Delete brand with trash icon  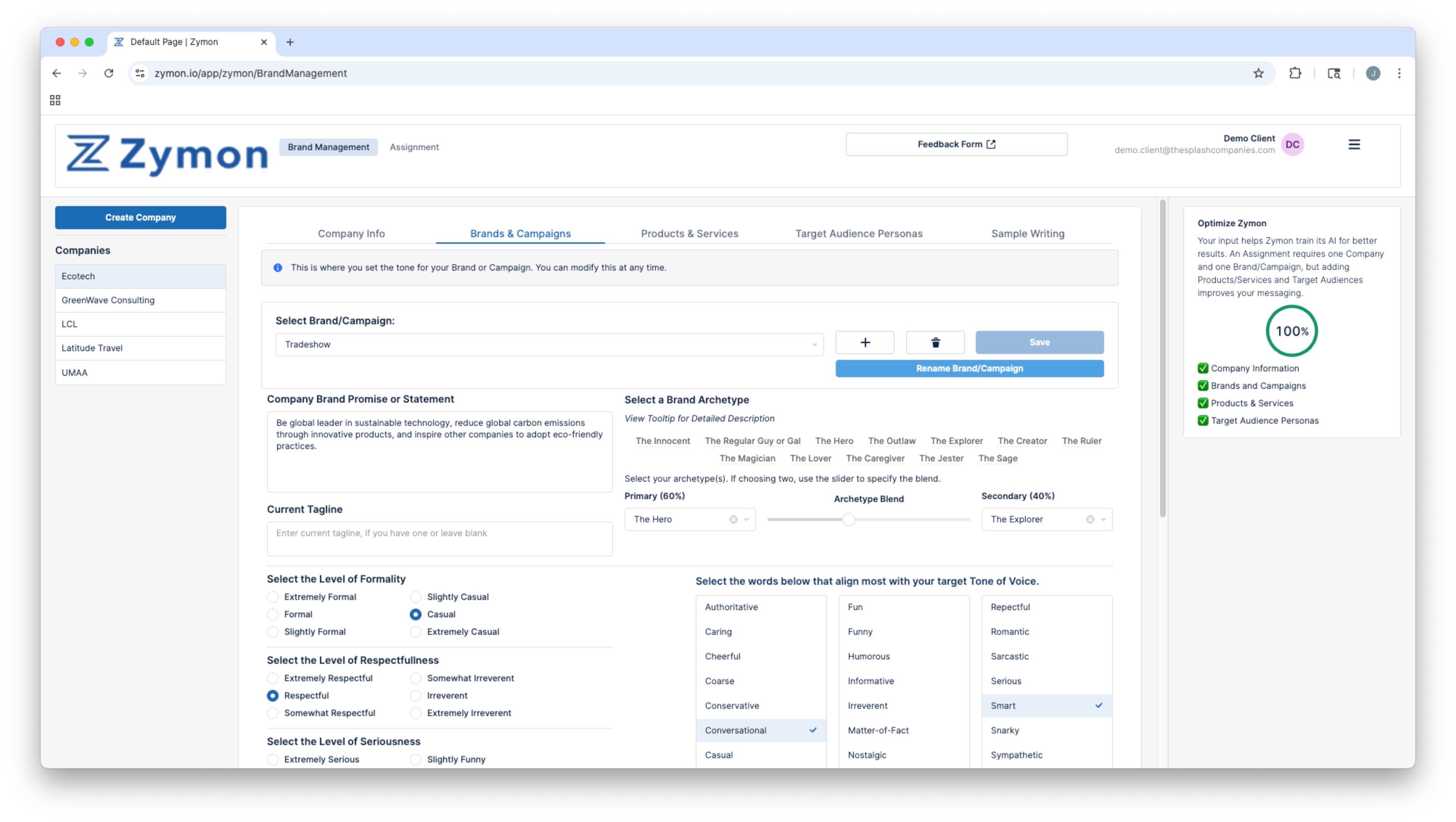935,342
